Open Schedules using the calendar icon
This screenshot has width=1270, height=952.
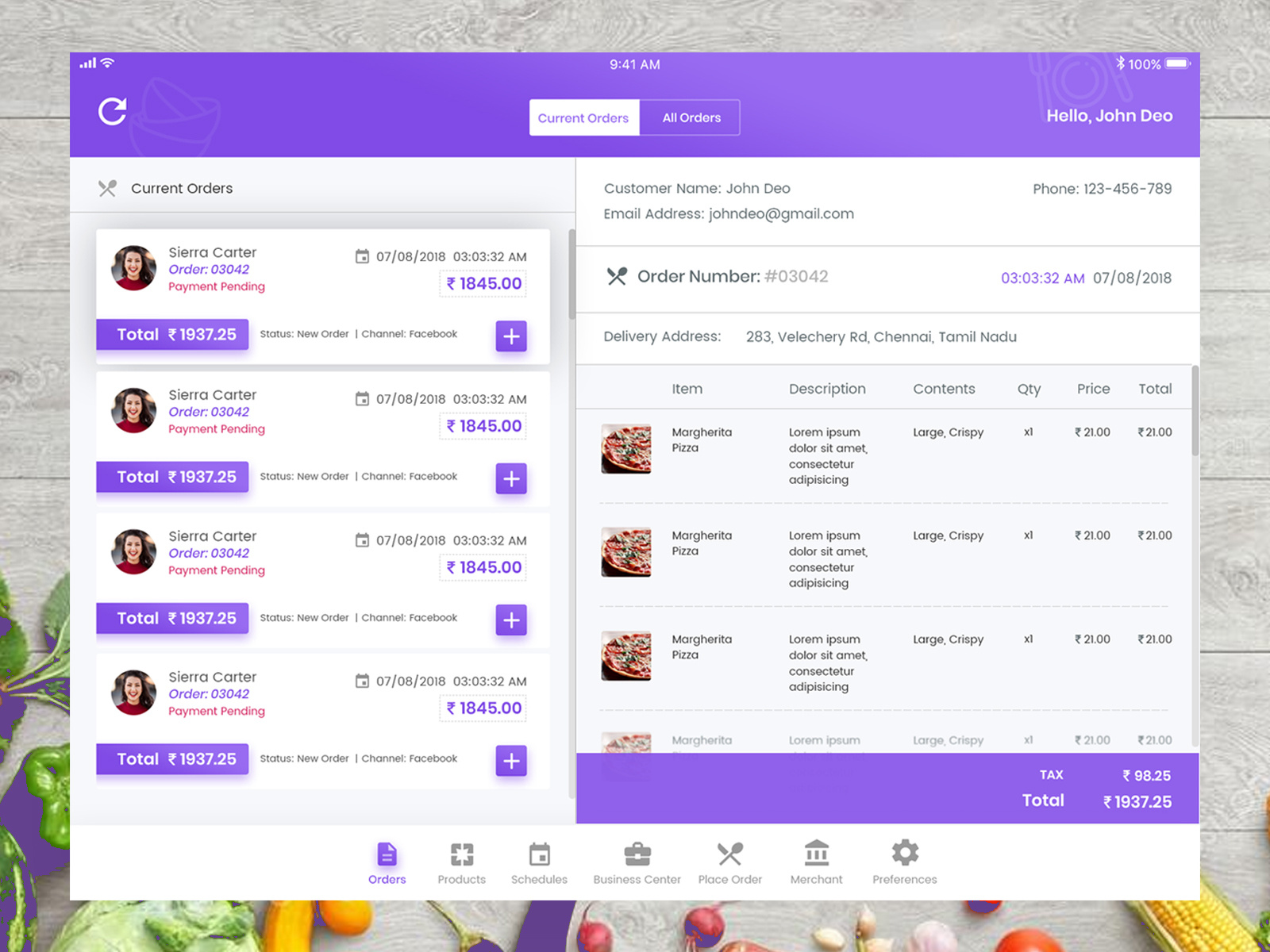tap(540, 855)
